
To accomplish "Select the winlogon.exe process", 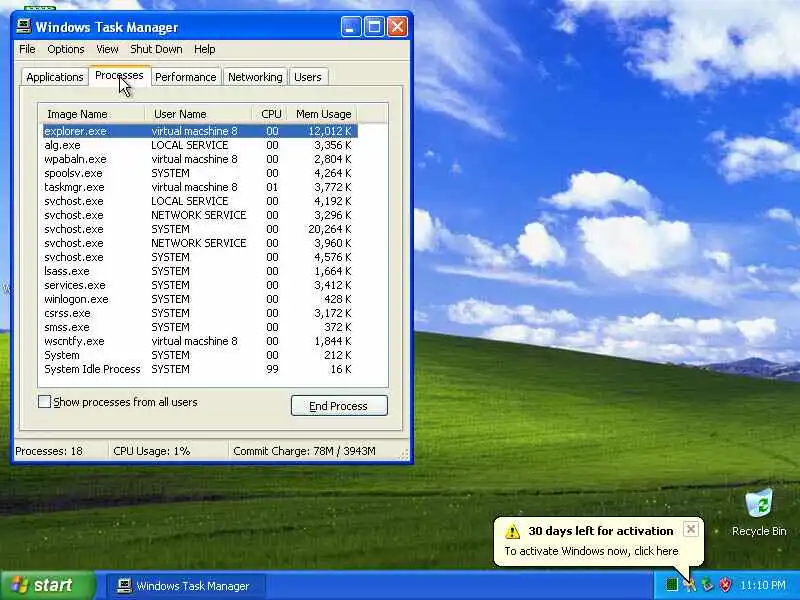I will pyautogui.click(x=200, y=299).
